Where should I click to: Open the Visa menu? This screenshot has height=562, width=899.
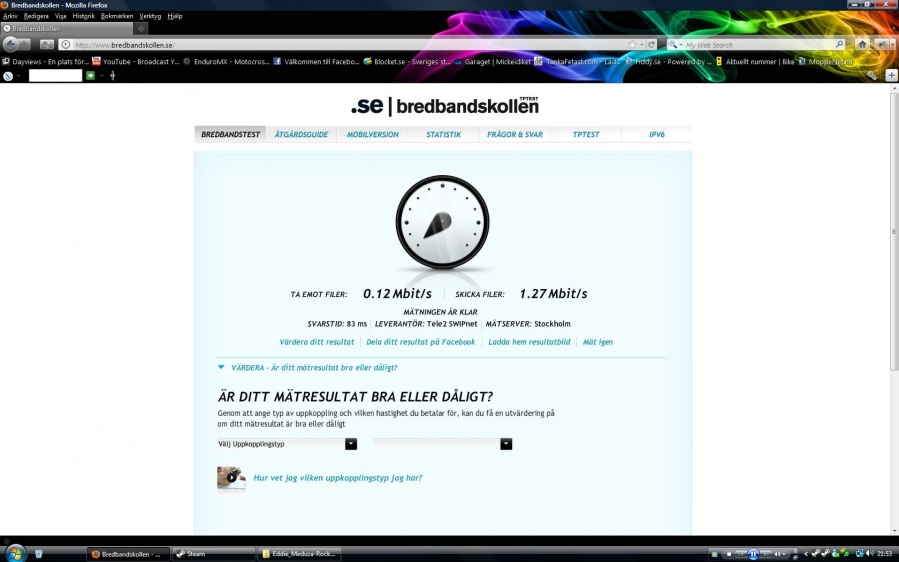pyautogui.click(x=61, y=16)
